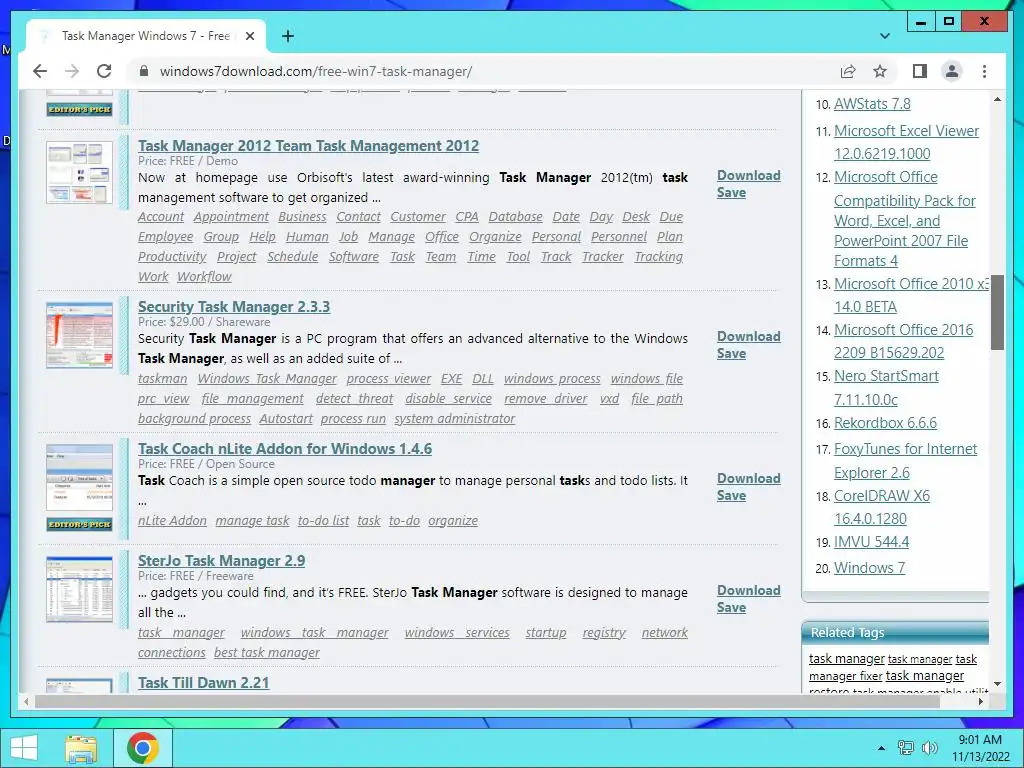The height and width of the screenshot is (768, 1024).
Task: Click the Task Coach nLite Addon thumbnail
Action: pyautogui.click(x=79, y=477)
